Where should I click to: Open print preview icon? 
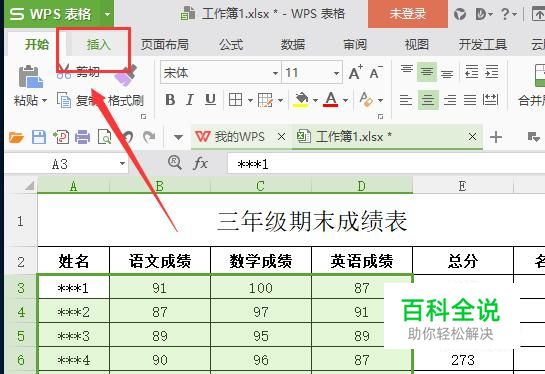pos(104,137)
